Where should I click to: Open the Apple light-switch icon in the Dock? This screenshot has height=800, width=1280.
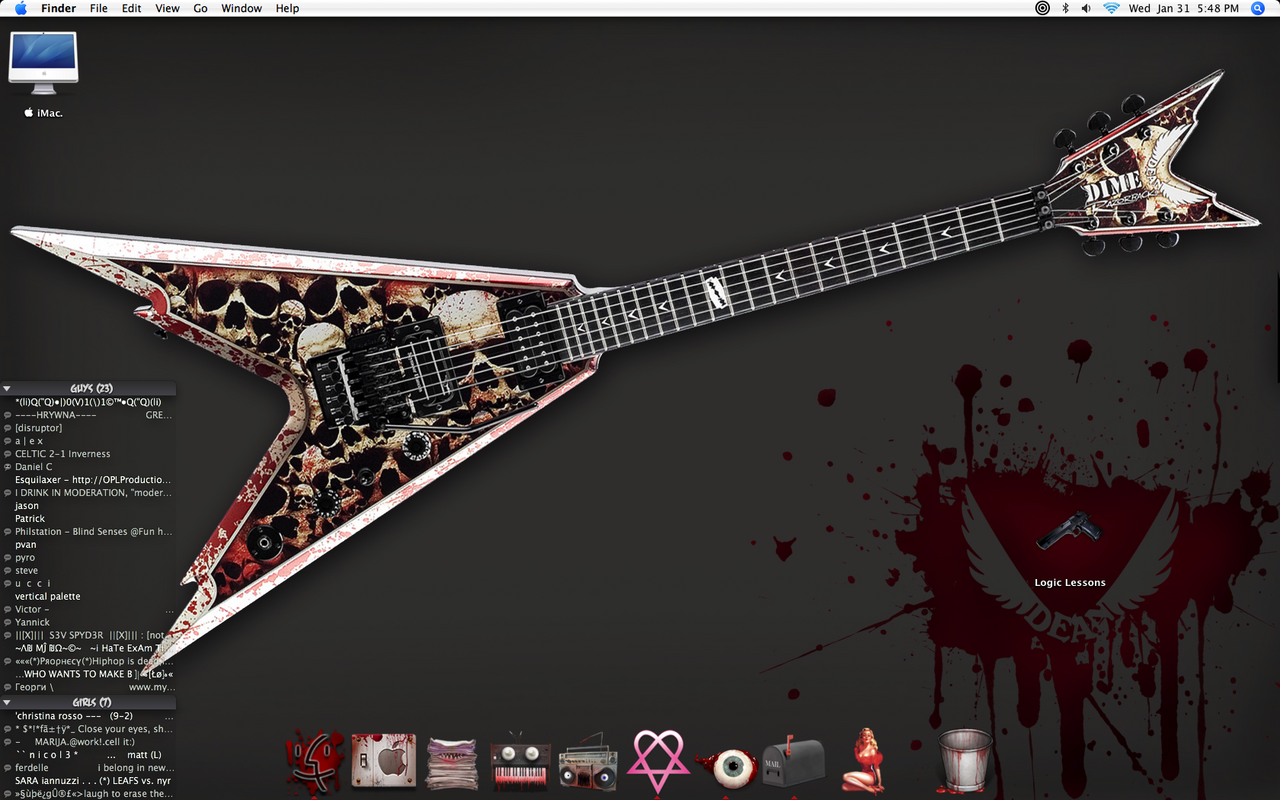pos(383,762)
